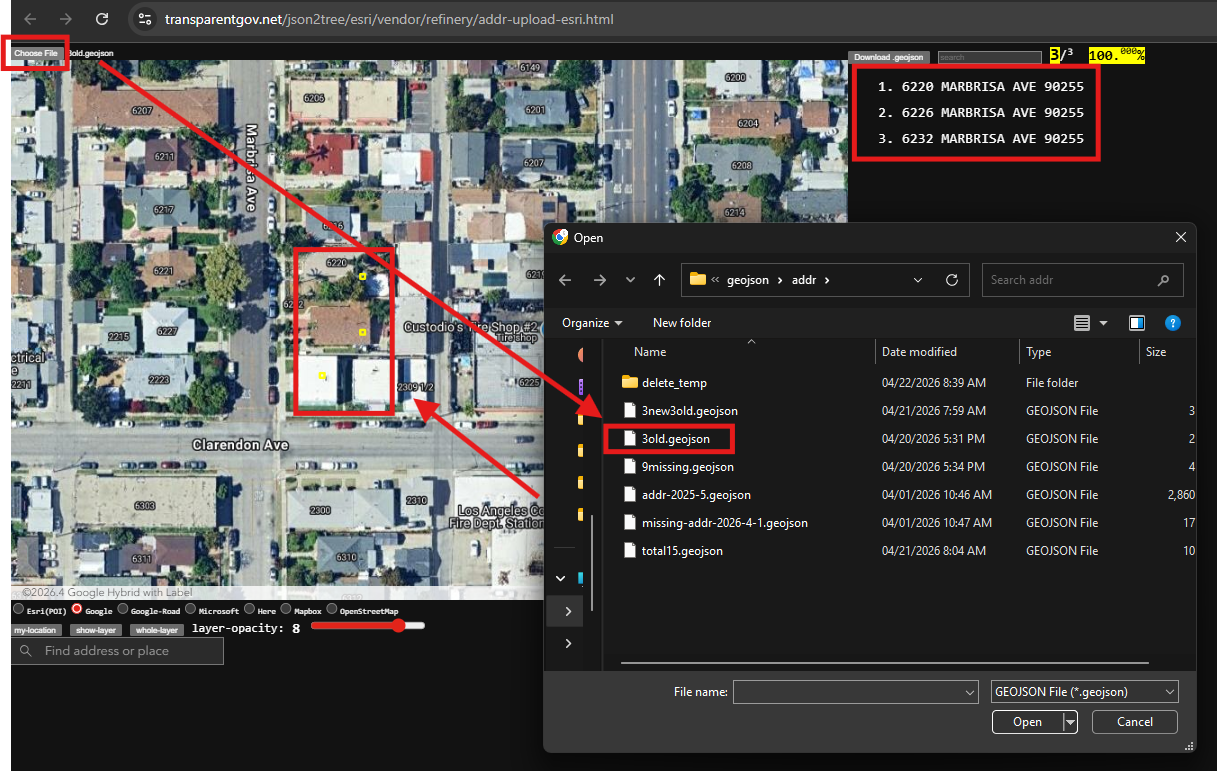Open the GEOJSON file type dropdown
1217x771 pixels.
[1084, 692]
